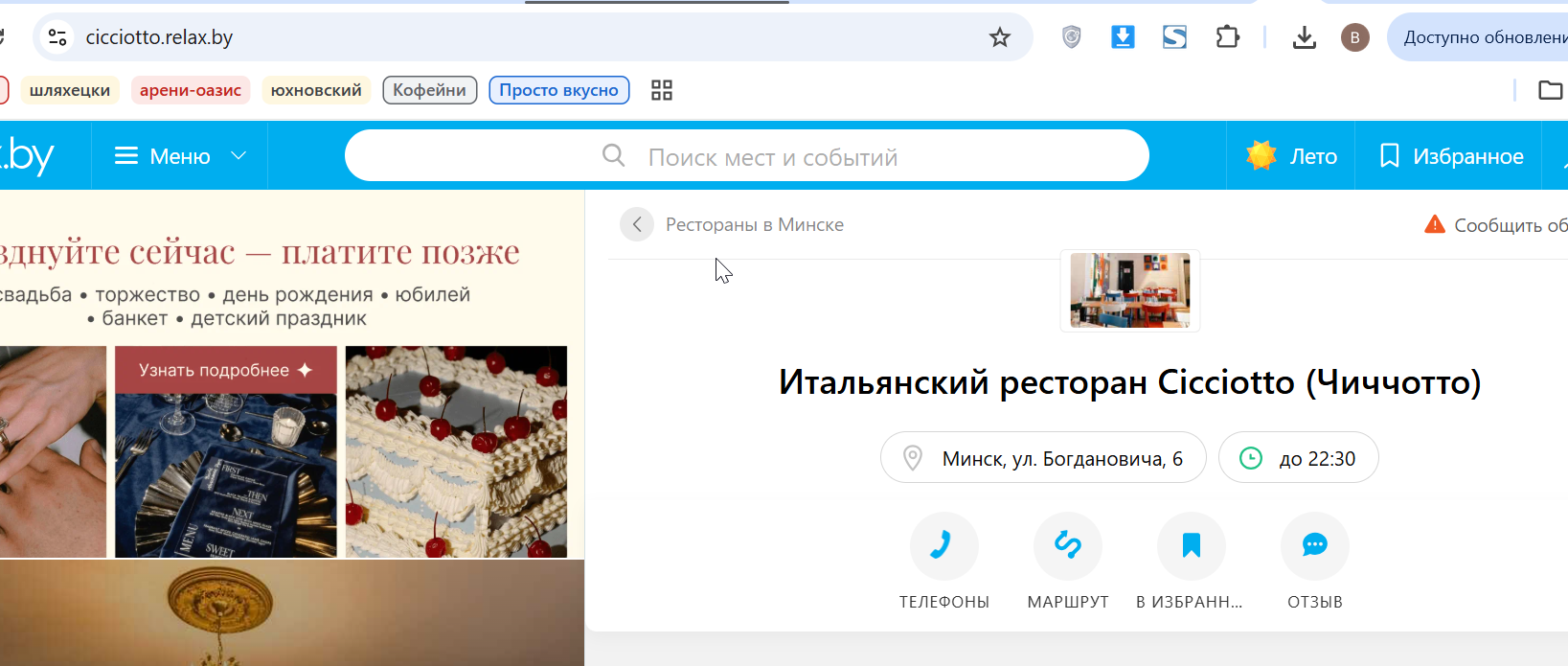Open the shield extension icon
This screenshot has height=666, width=1568.
1072,37
